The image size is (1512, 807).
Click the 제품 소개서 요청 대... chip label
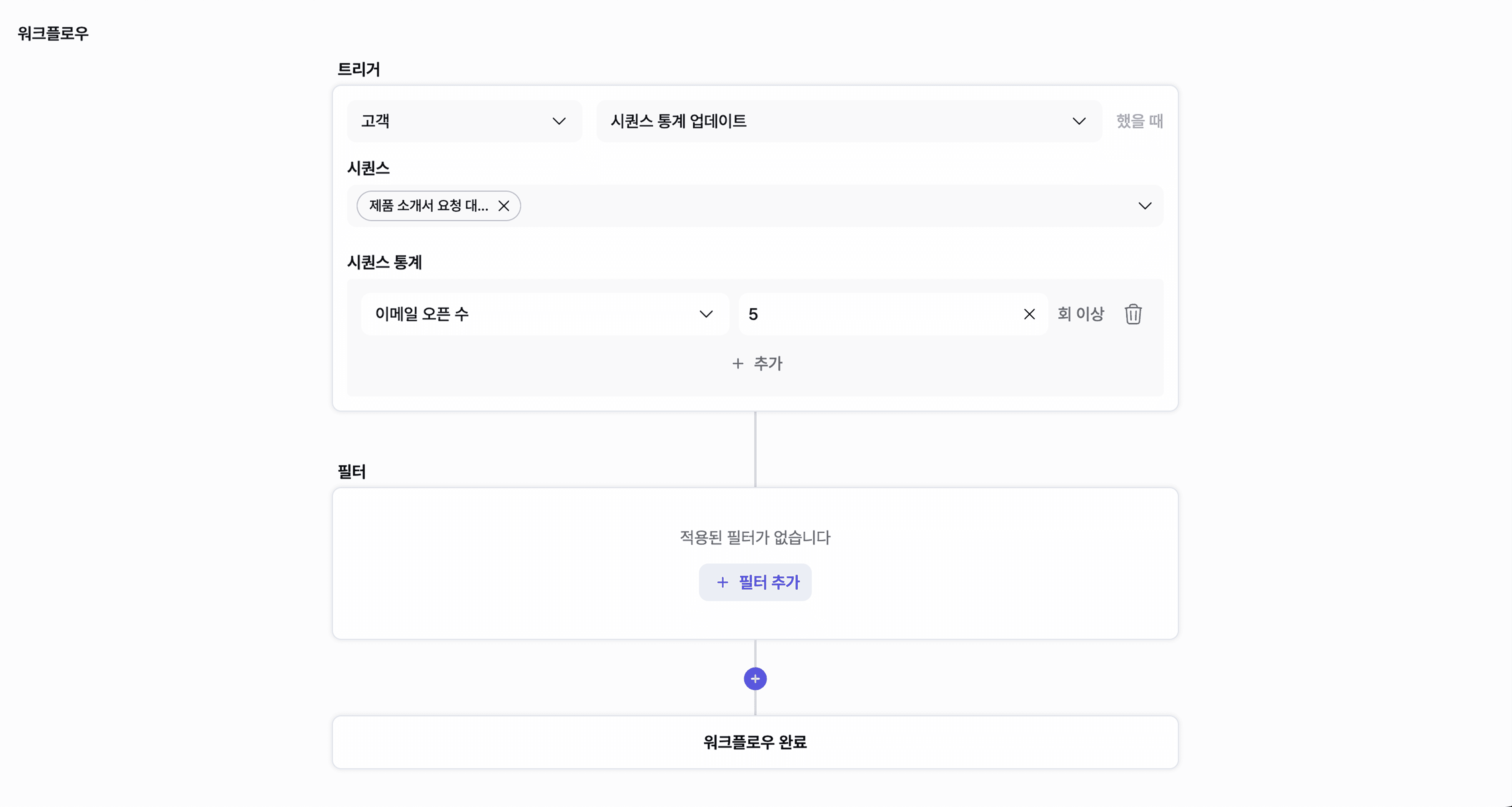[x=429, y=205]
